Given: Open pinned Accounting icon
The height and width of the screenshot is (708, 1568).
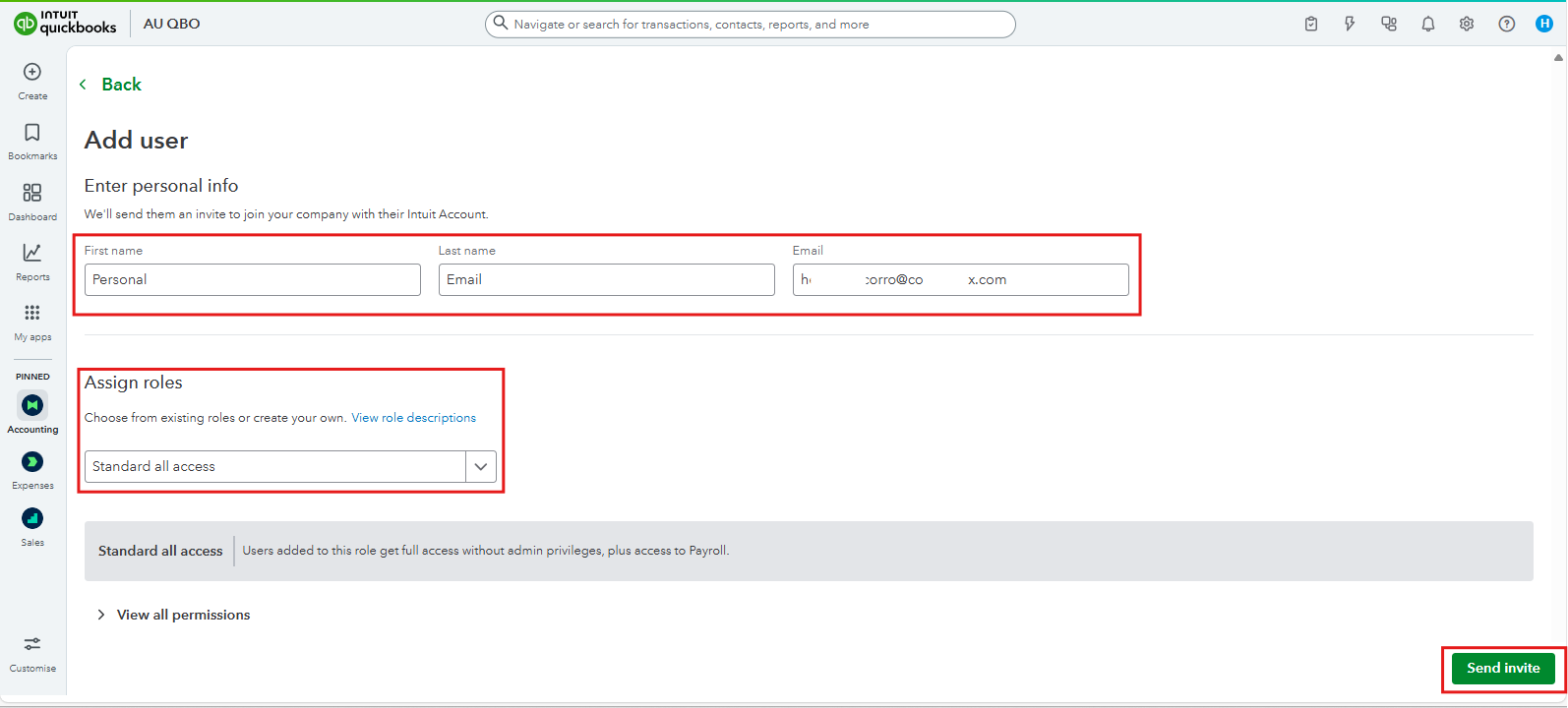Looking at the screenshot, I should [32, 405].
